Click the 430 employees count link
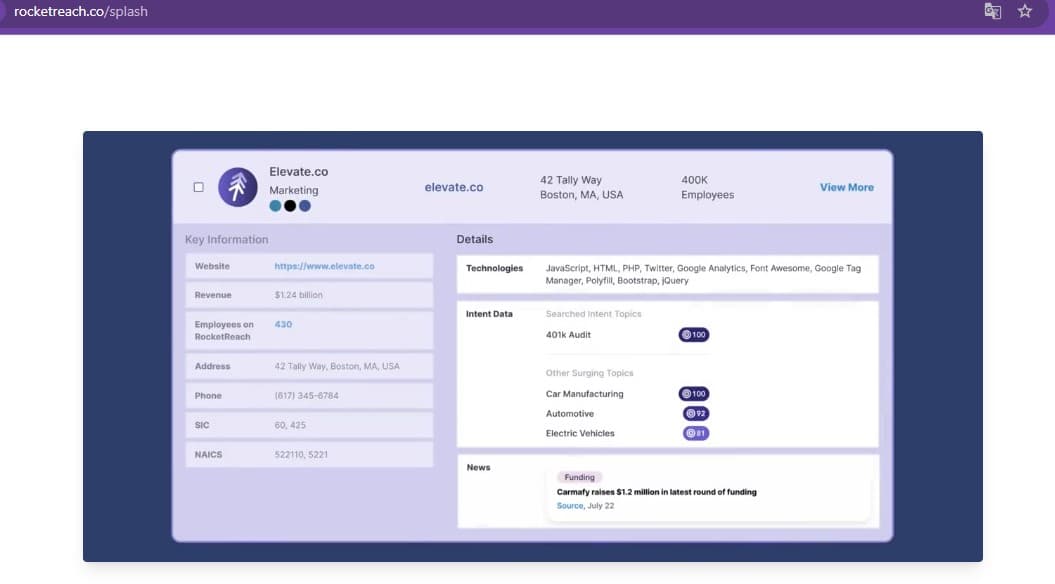The image size is (1055, 584). 281,324
